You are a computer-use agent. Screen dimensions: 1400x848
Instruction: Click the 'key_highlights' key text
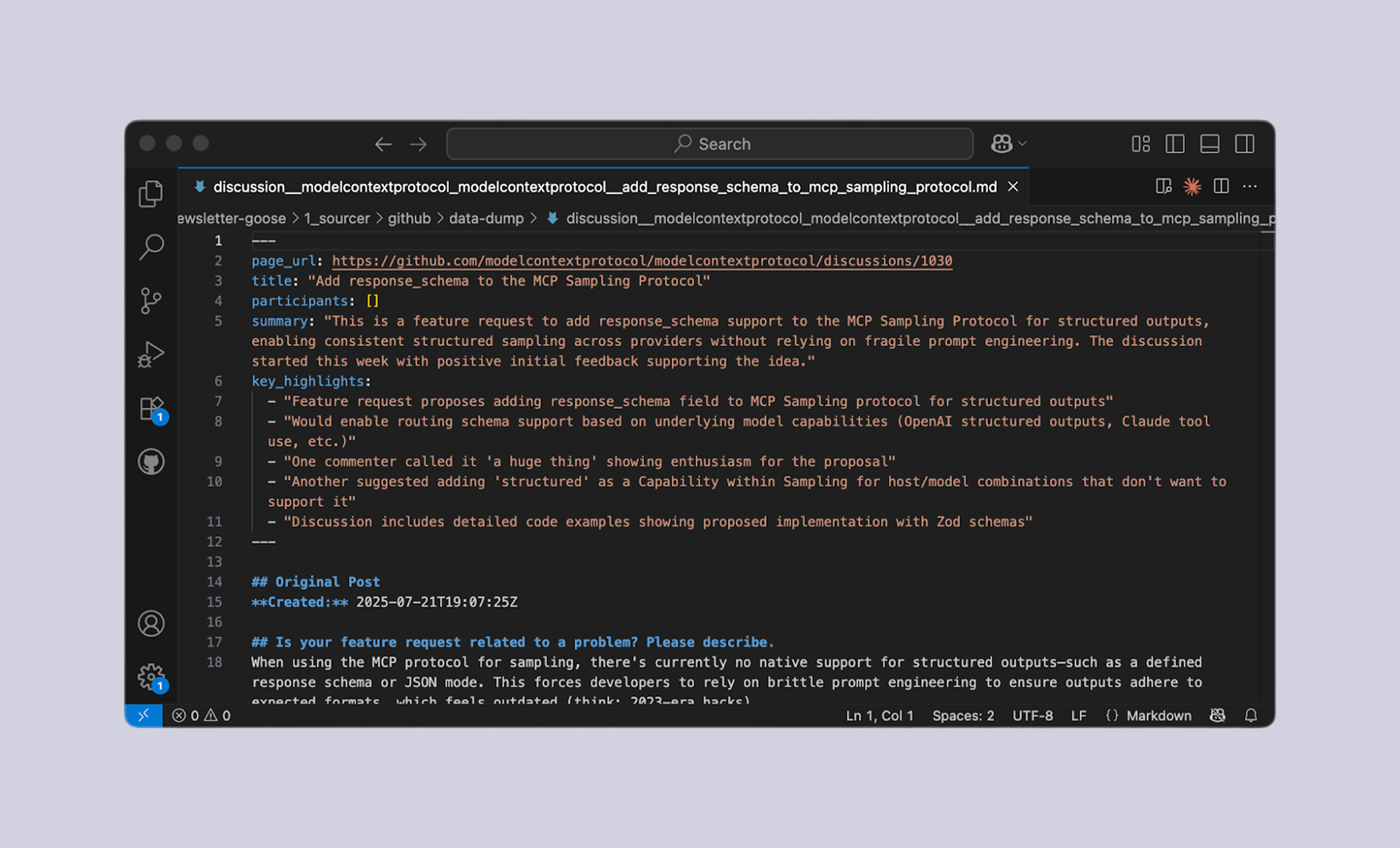[x=307, y=381]
